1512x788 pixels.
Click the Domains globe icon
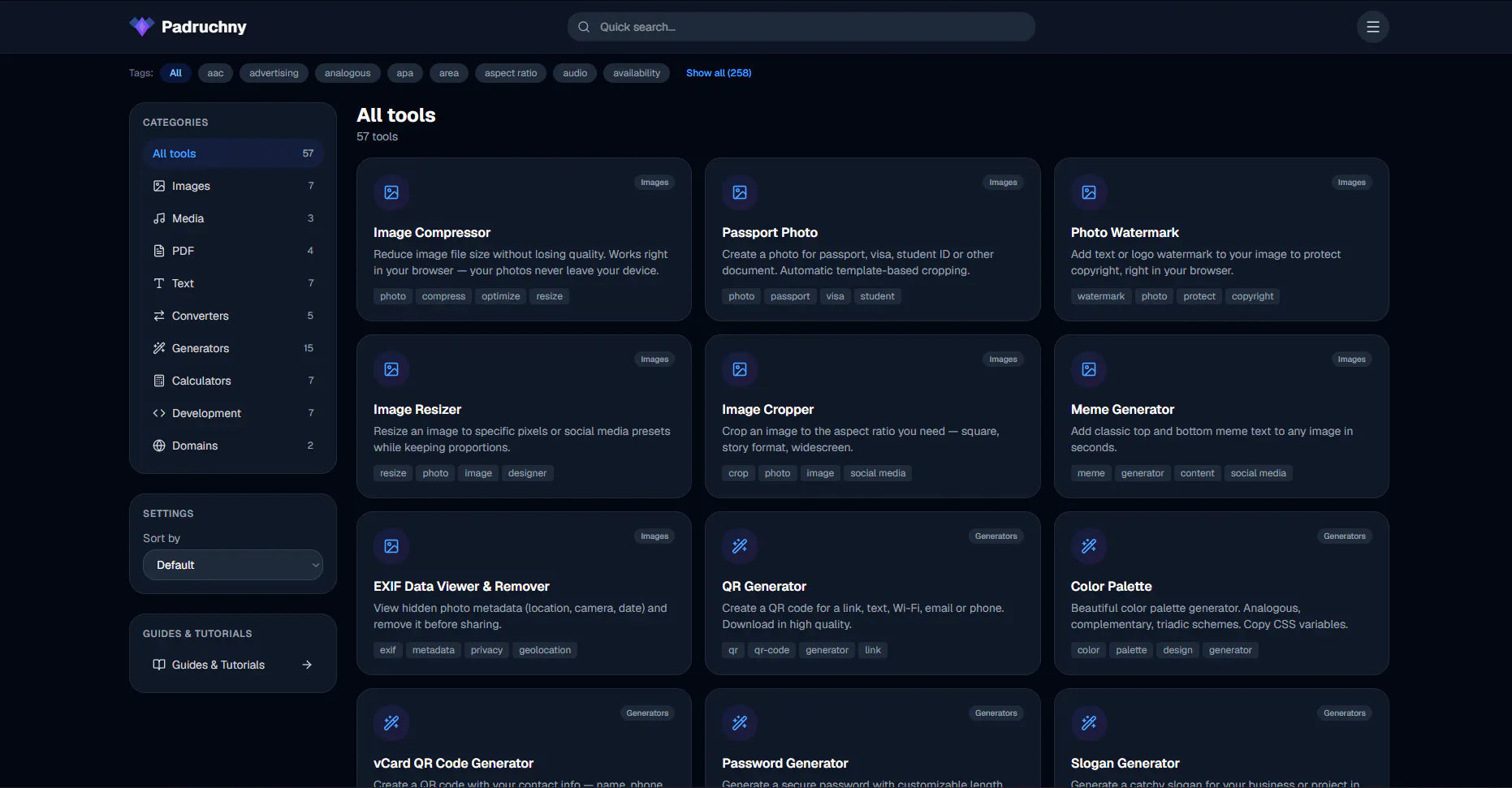coord(159,446)
